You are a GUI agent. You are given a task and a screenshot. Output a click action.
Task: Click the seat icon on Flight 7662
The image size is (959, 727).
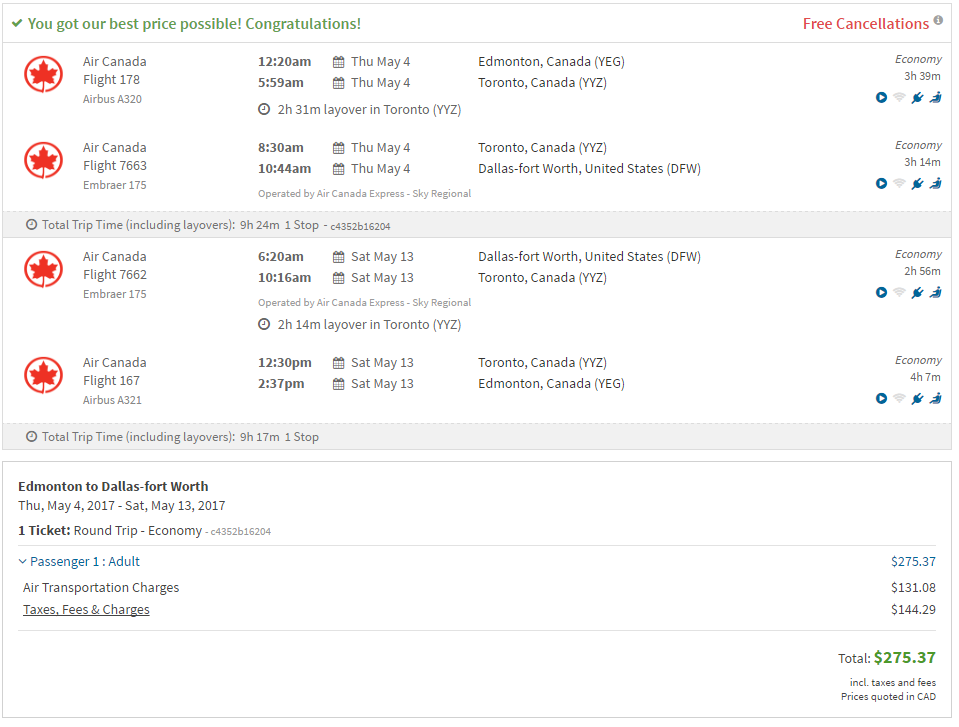[x=936, y=293]
